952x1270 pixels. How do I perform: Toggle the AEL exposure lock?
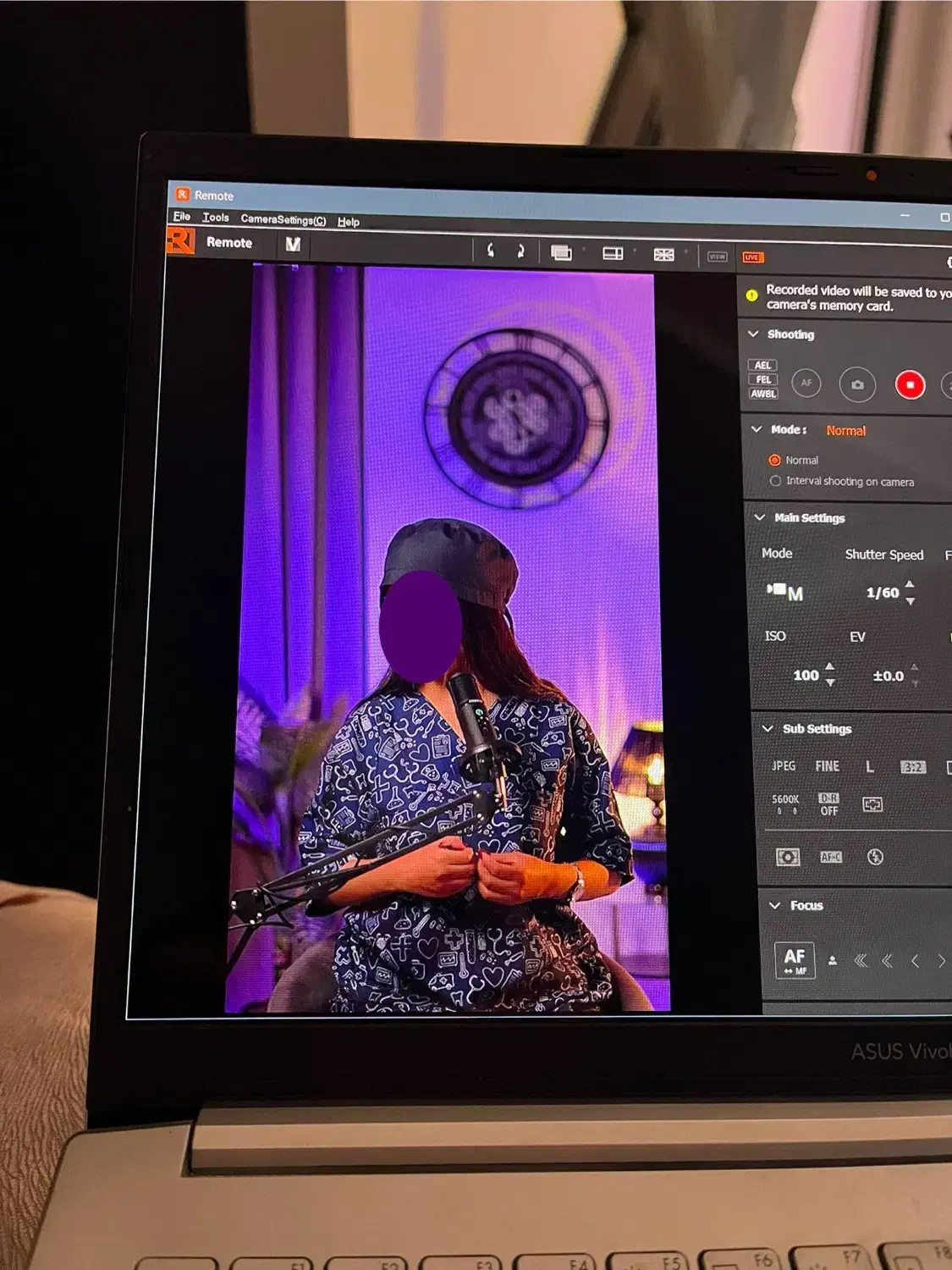(x=762, y=366)
